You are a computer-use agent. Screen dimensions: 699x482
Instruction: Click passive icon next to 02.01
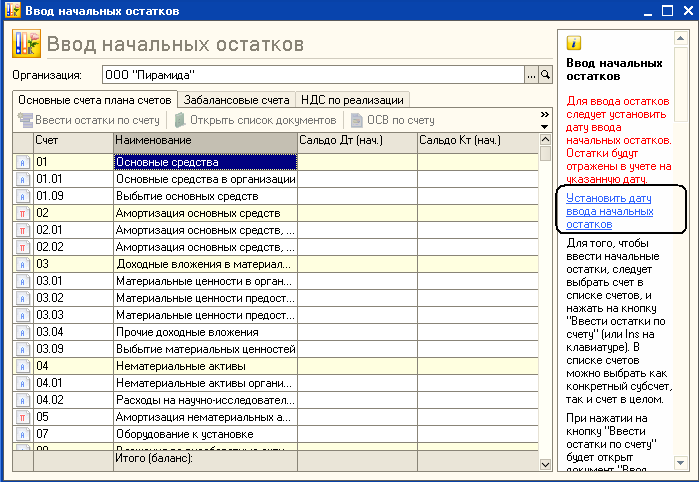point(22,230)
